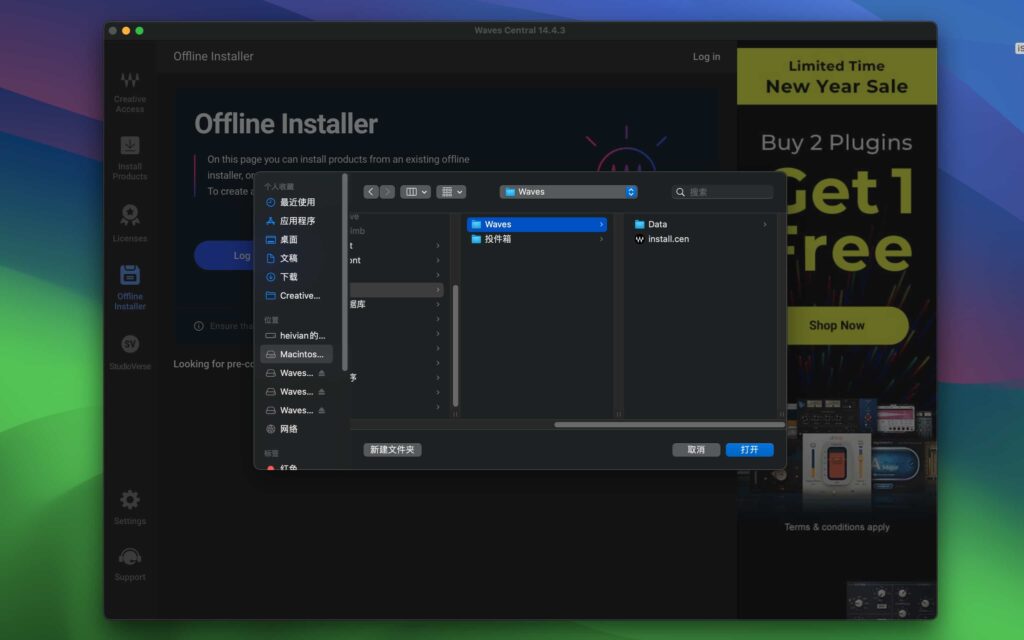This screenshot has height=640, width=1024.
Task: Select the install.cen file
Action: [x=666, y=239]
